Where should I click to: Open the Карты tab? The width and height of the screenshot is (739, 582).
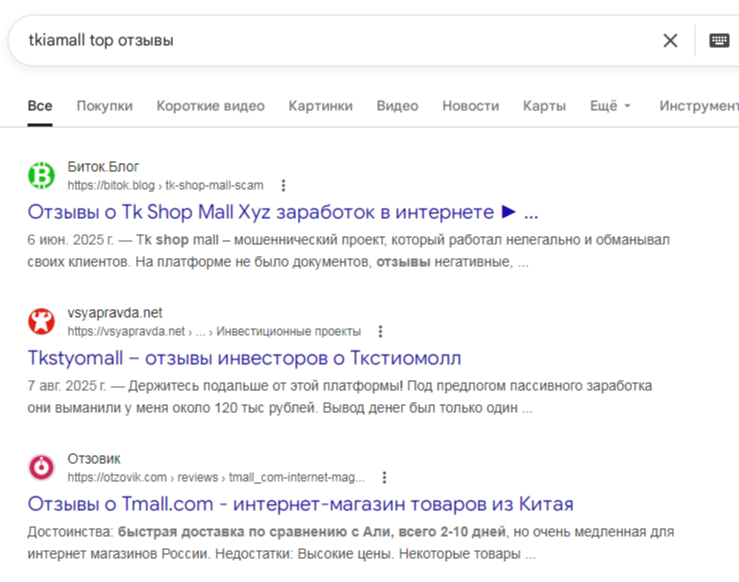point(544,106)
